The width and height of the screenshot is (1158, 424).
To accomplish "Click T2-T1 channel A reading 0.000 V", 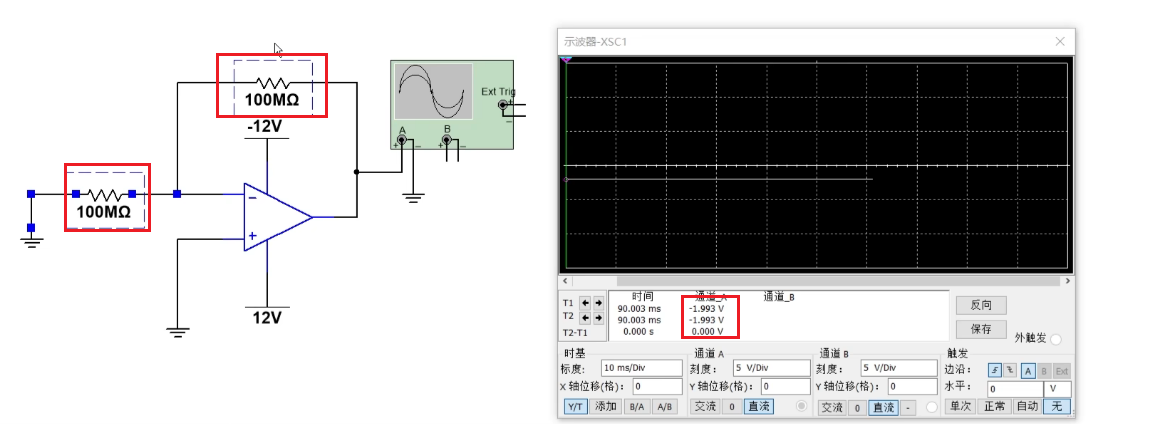I will coord(706,332).
